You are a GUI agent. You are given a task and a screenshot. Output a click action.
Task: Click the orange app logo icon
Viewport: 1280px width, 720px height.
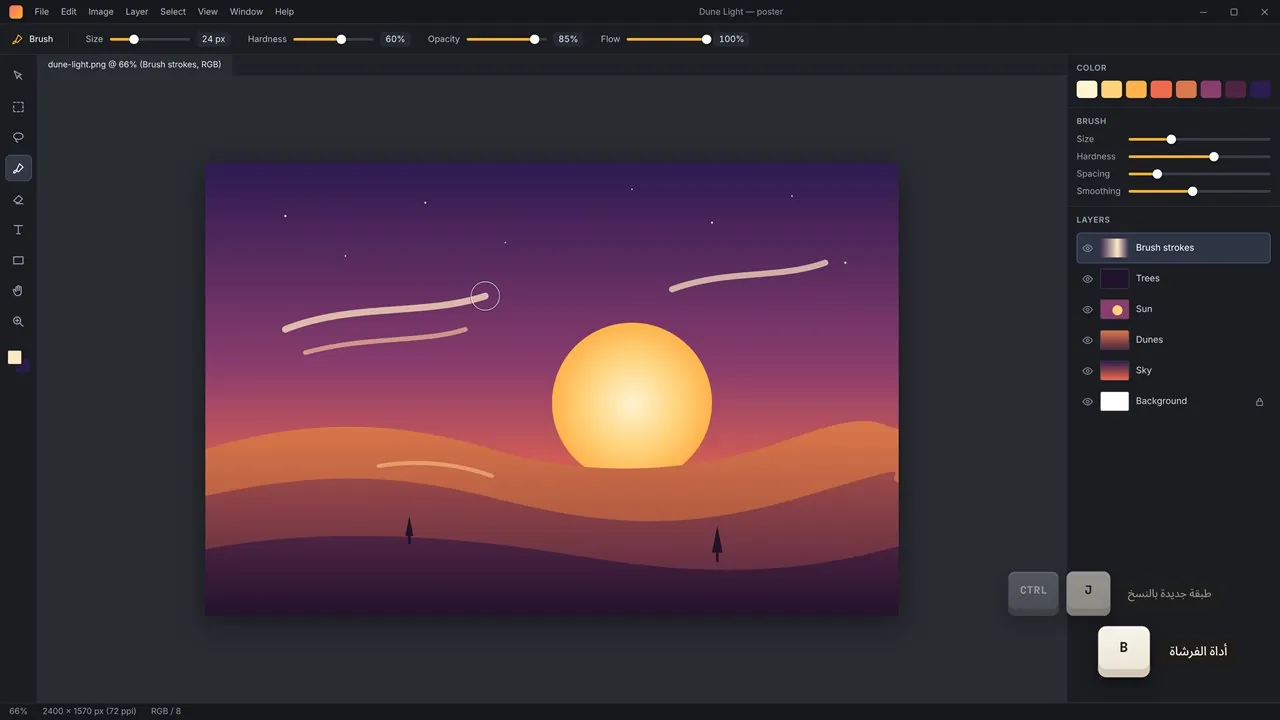click(x=16, y=12)
